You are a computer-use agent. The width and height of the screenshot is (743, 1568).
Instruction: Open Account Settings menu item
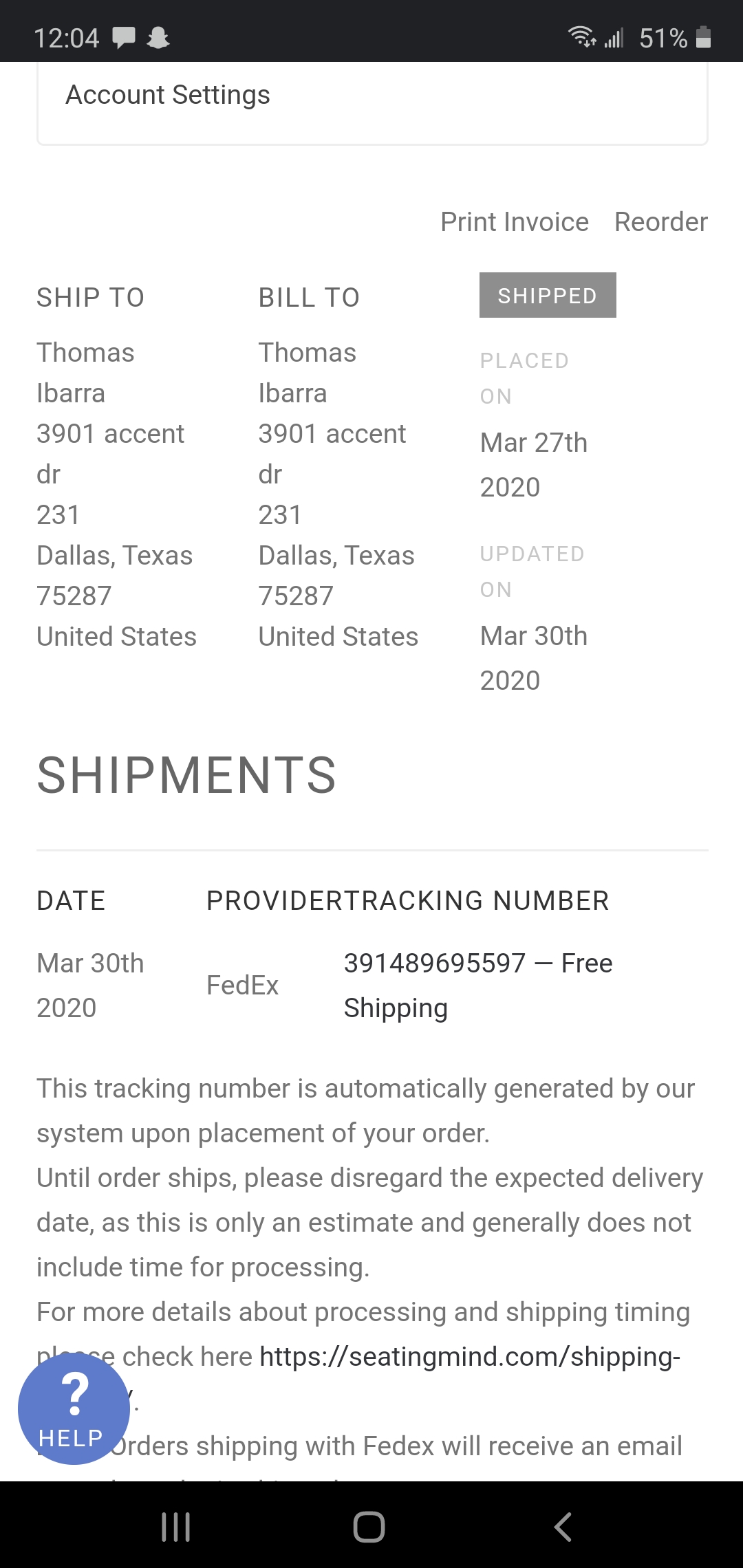click(x=168, y=95)
